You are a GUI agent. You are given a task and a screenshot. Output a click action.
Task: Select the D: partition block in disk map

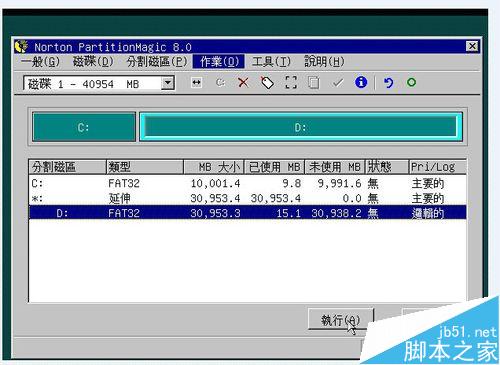click(x=301, y=127)
